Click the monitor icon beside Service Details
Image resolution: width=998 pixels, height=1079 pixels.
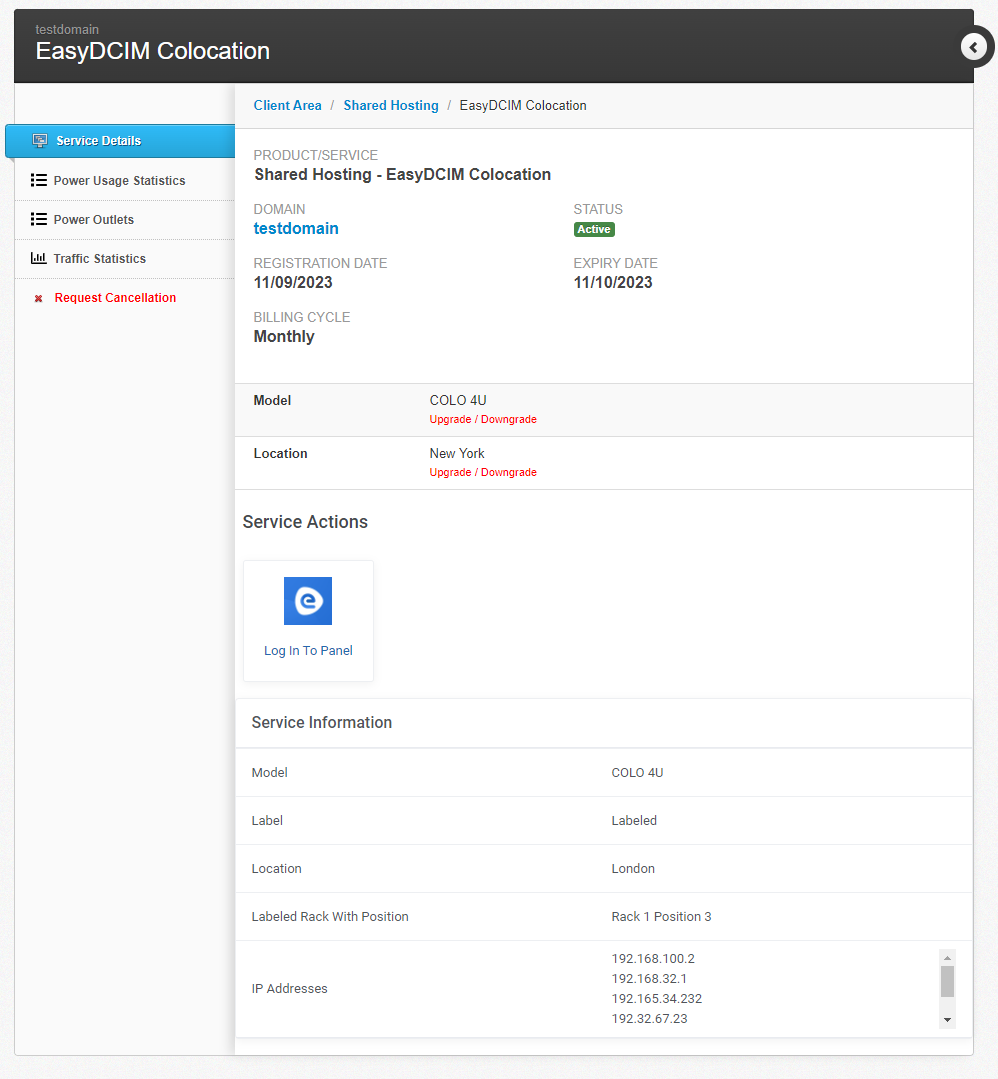[40, 141]
